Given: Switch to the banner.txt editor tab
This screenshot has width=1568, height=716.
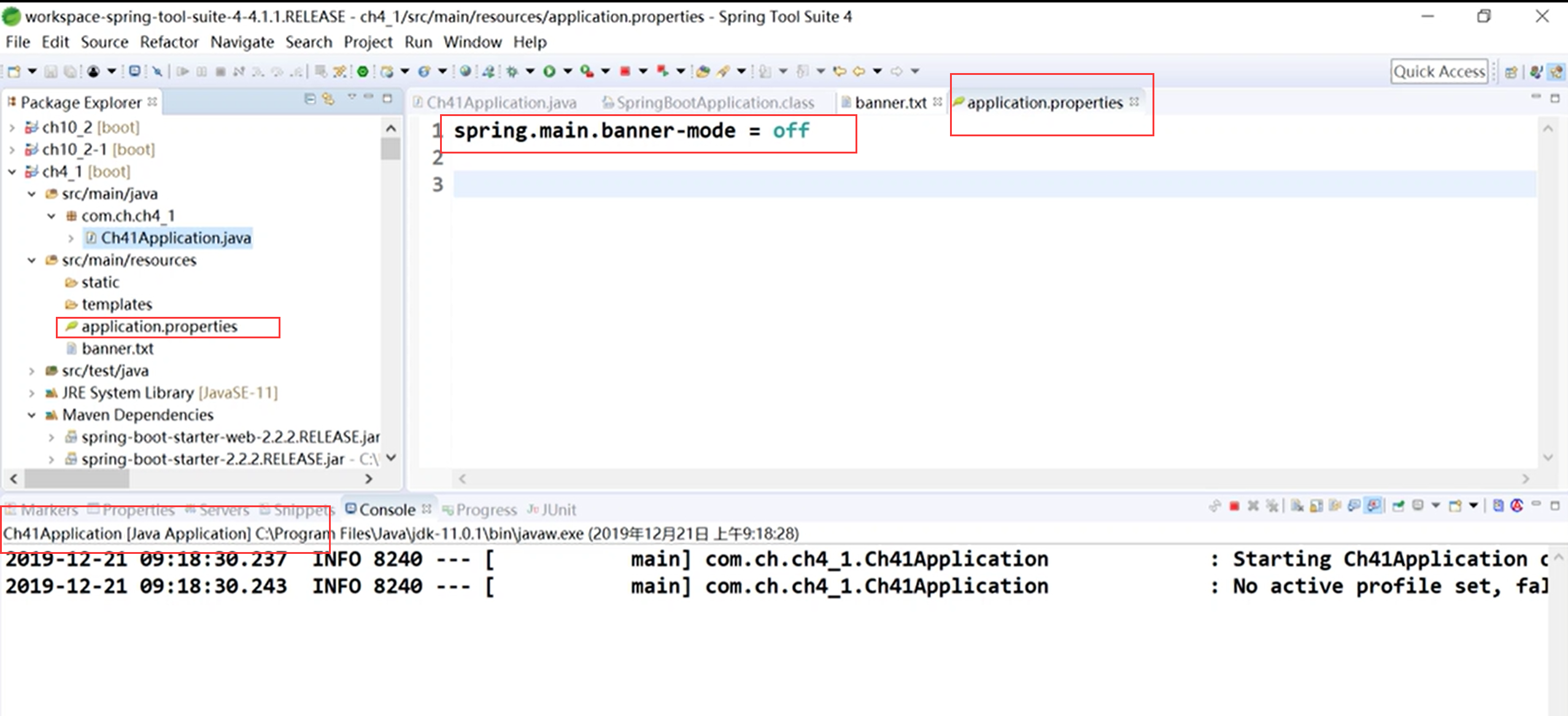Looking at the screenshot, I should (890, 103).
